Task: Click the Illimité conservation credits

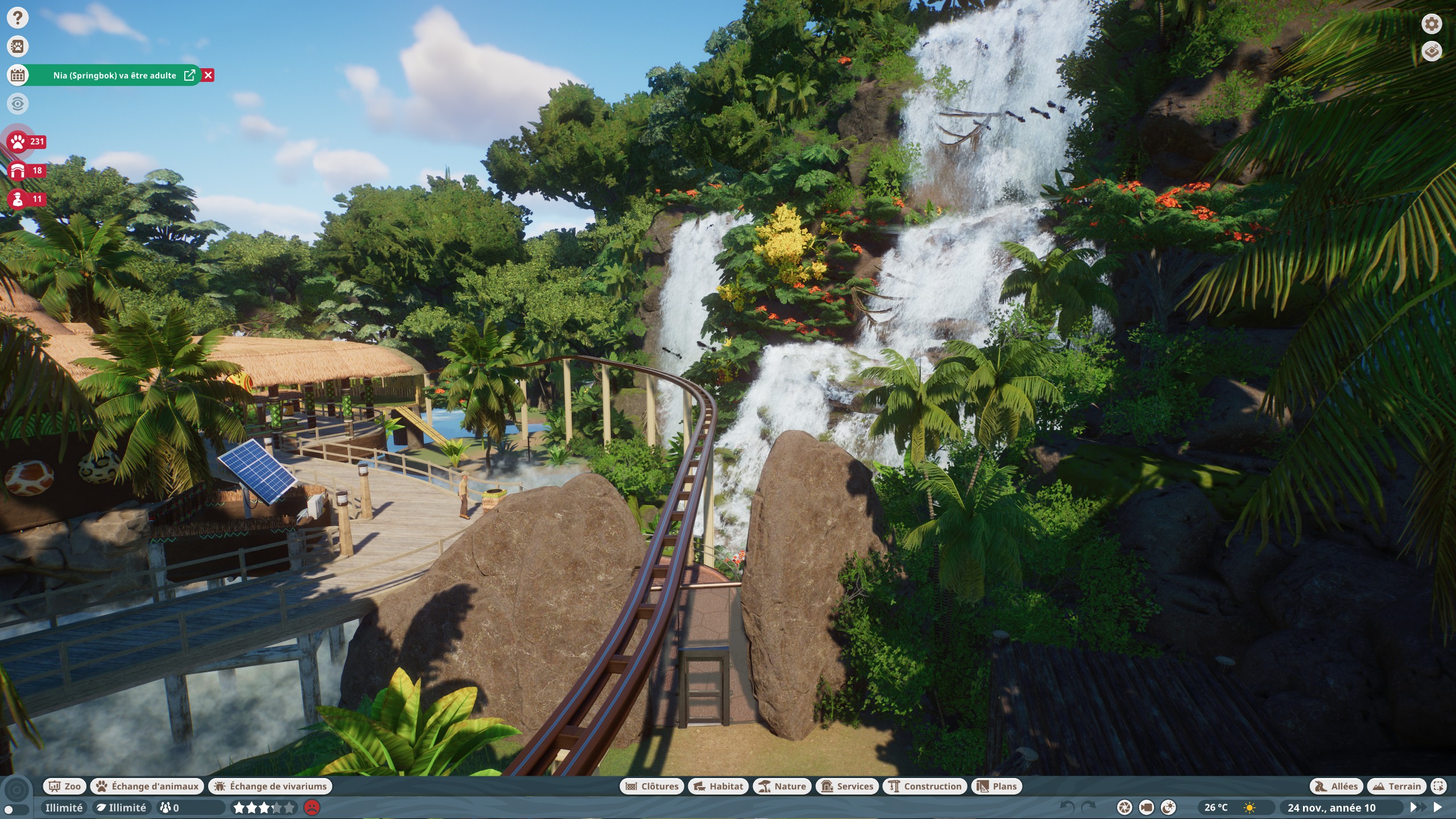Action: pyautogui.click(x=122, y=808)
